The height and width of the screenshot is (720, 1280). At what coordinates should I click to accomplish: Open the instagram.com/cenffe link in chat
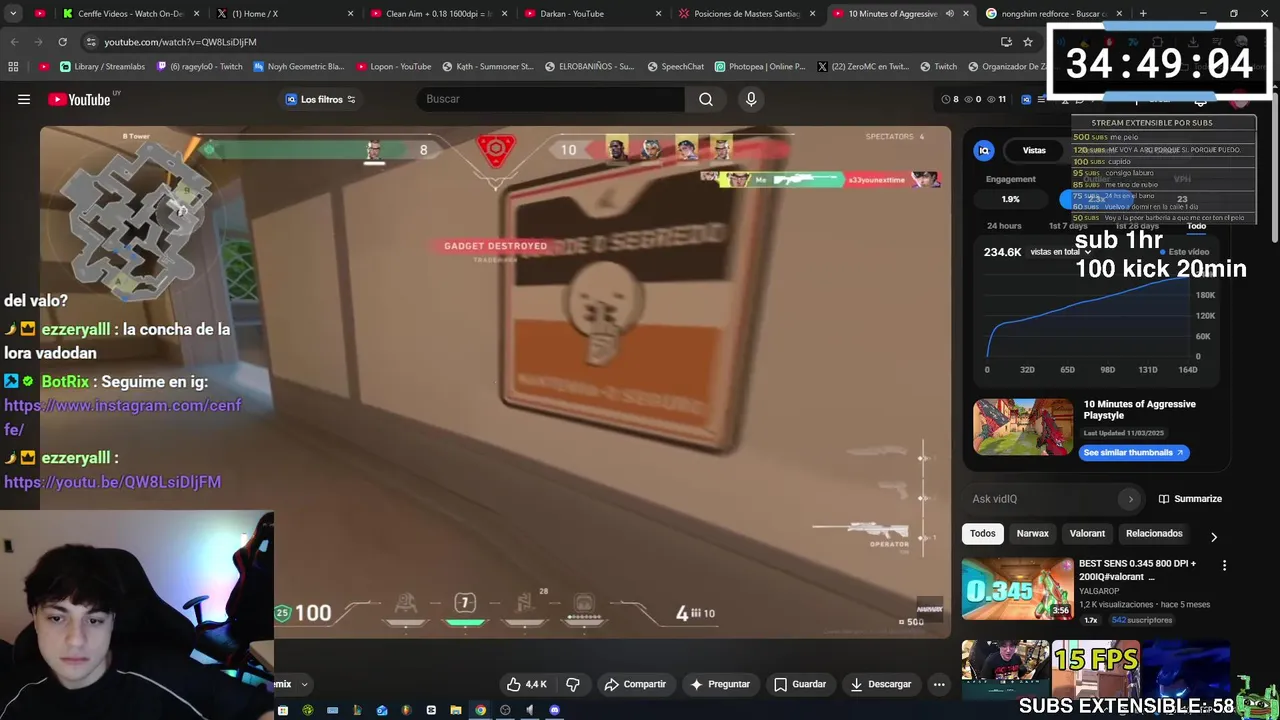122,417
